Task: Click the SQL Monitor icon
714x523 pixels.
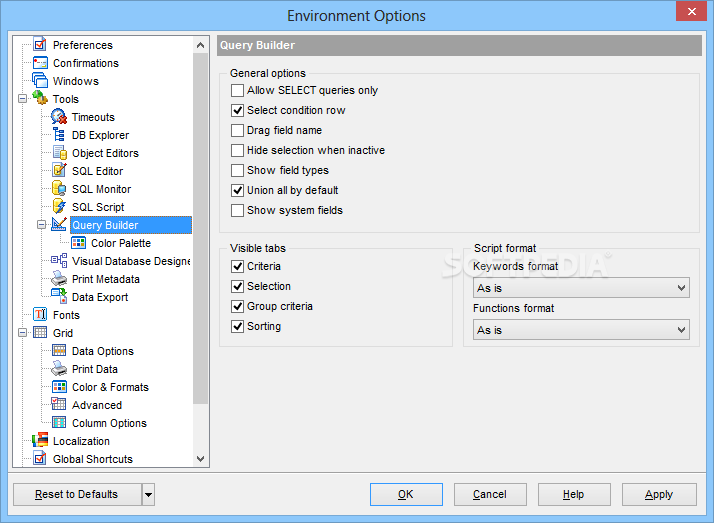Action: [x=59, y=188]
